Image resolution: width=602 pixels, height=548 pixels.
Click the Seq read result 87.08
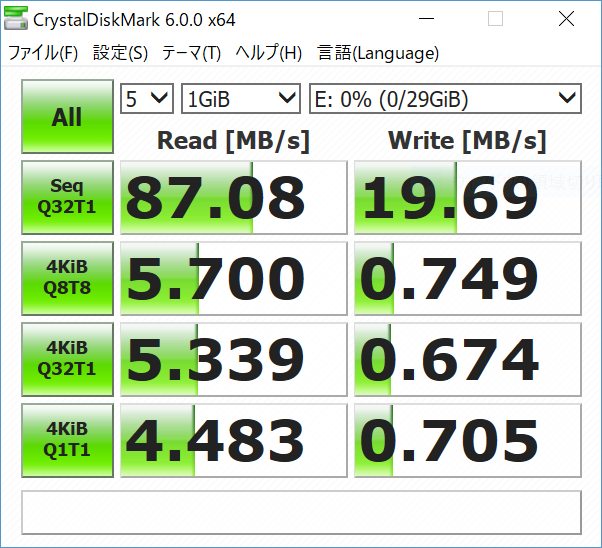click(233, 197)
